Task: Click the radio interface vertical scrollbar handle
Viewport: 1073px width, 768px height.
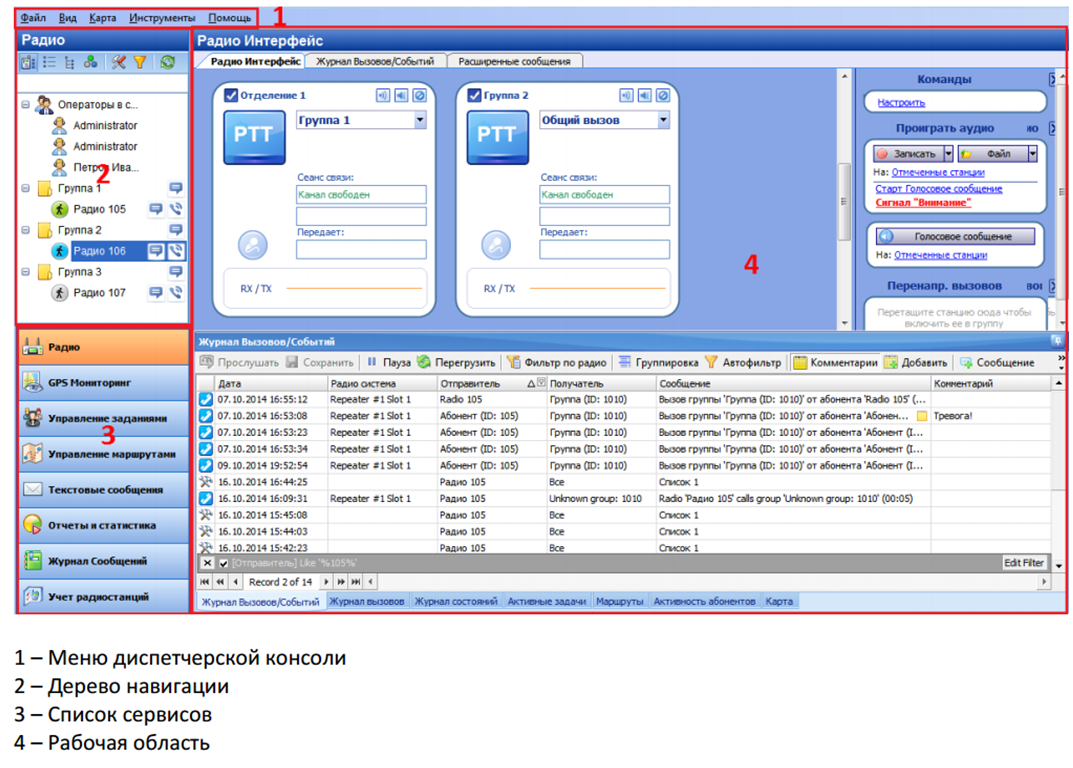Action: coord(843,201)
